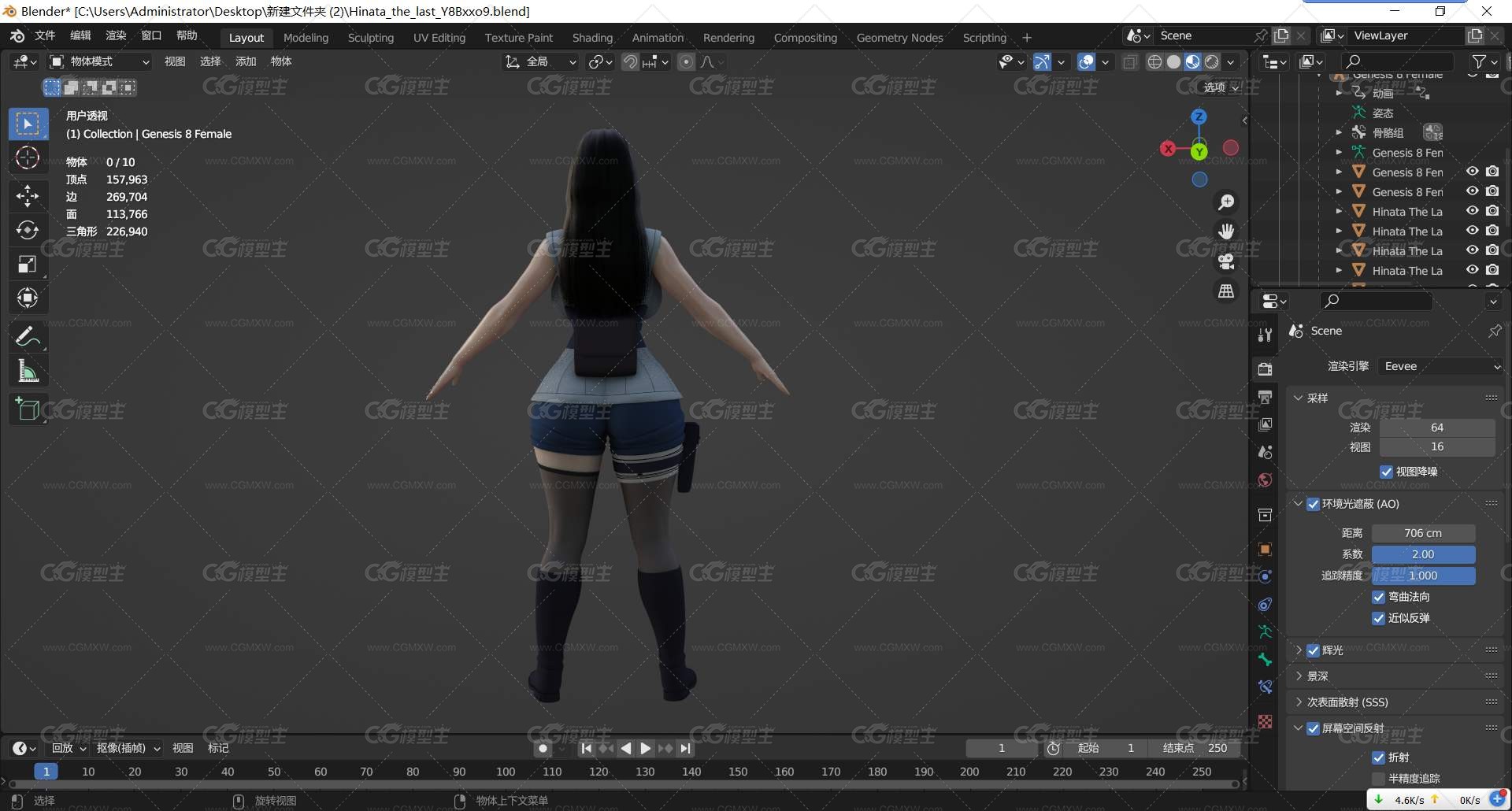Open the Render properties tab icon
This screenshot has width=1512, height=811.
[1266, 369]
